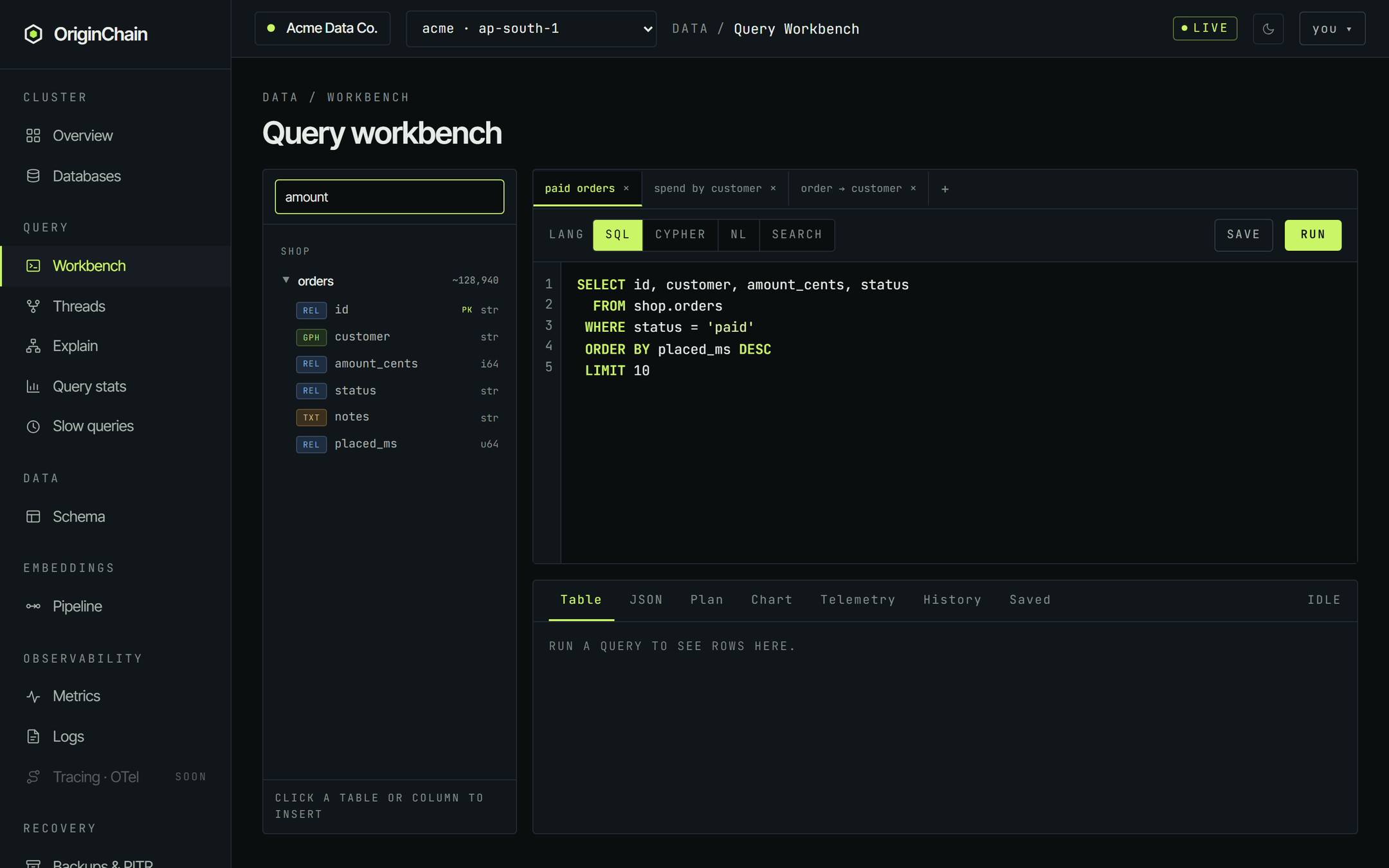Open the 'you' user menu dropdown
The width and height of the screenshot is (1389, 868).
[1332, 29]
